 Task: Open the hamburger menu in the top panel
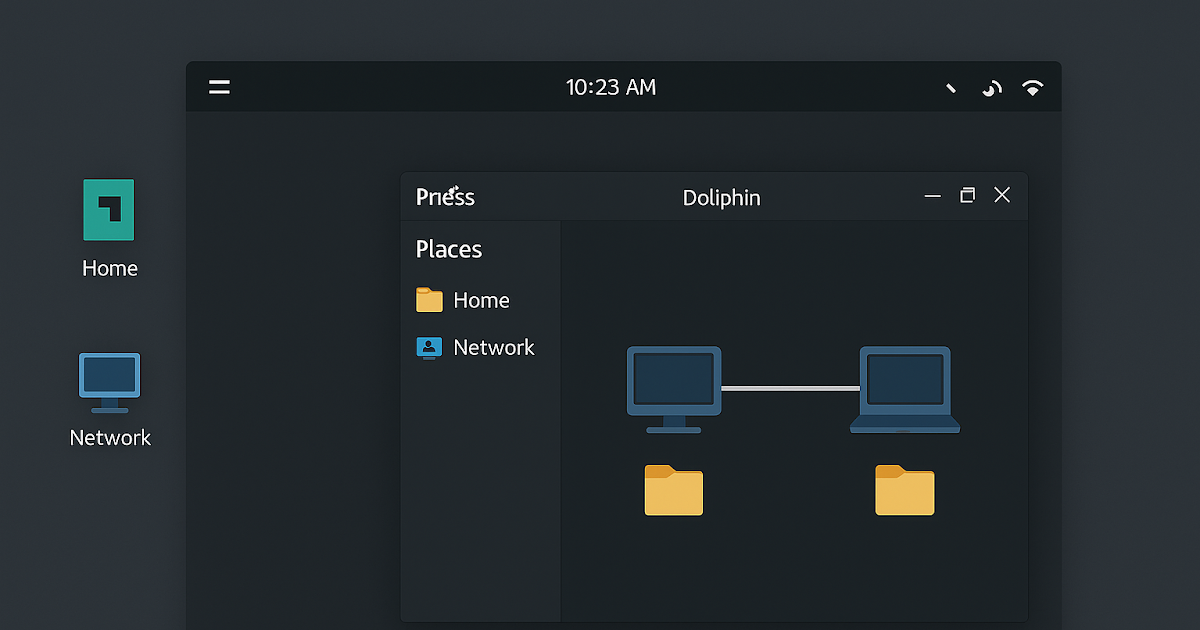point(219,87)
